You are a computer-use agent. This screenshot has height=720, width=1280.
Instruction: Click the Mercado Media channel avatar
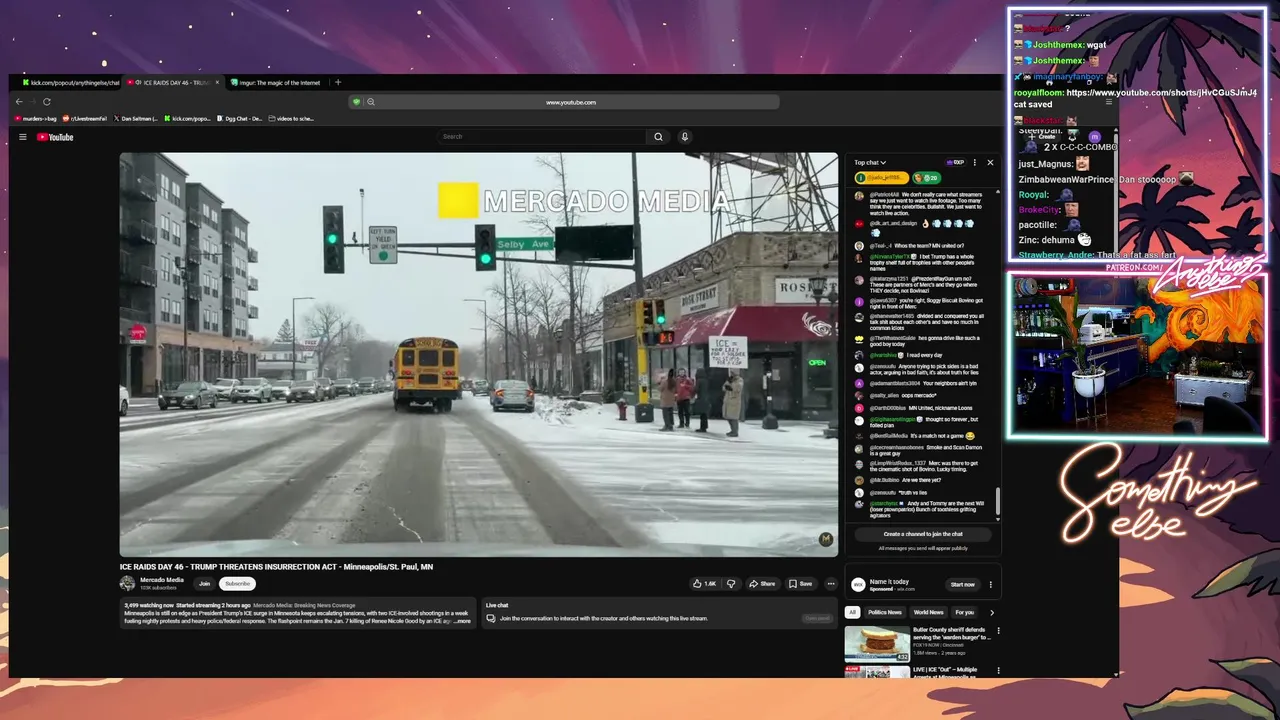[x=127, y=583]
